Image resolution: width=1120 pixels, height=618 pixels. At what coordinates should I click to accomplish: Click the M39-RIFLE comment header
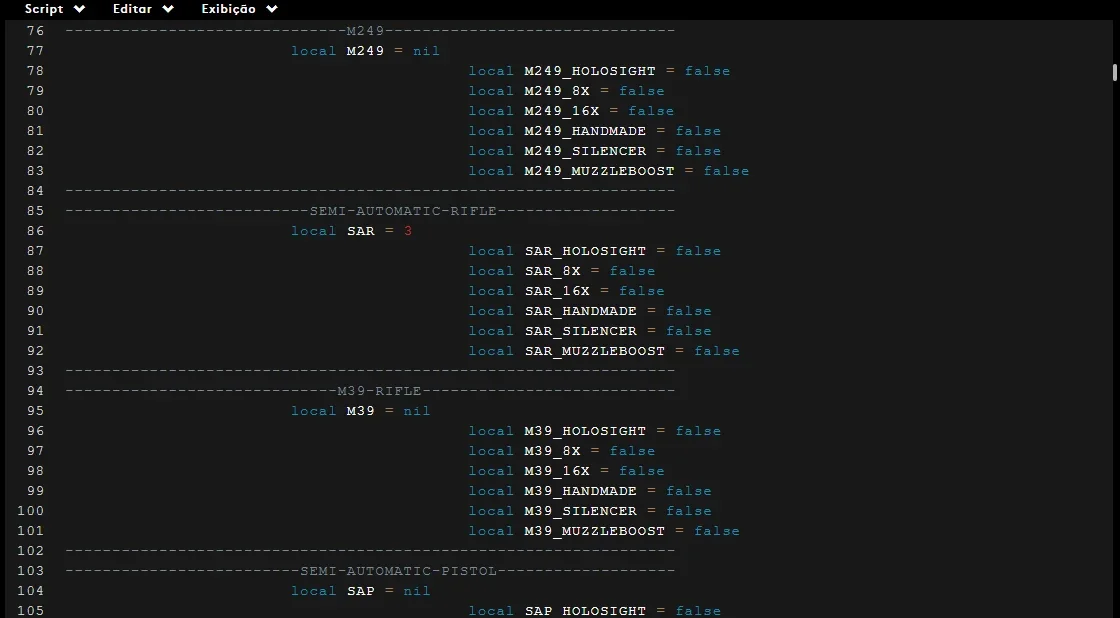click(x=379, y=391)
